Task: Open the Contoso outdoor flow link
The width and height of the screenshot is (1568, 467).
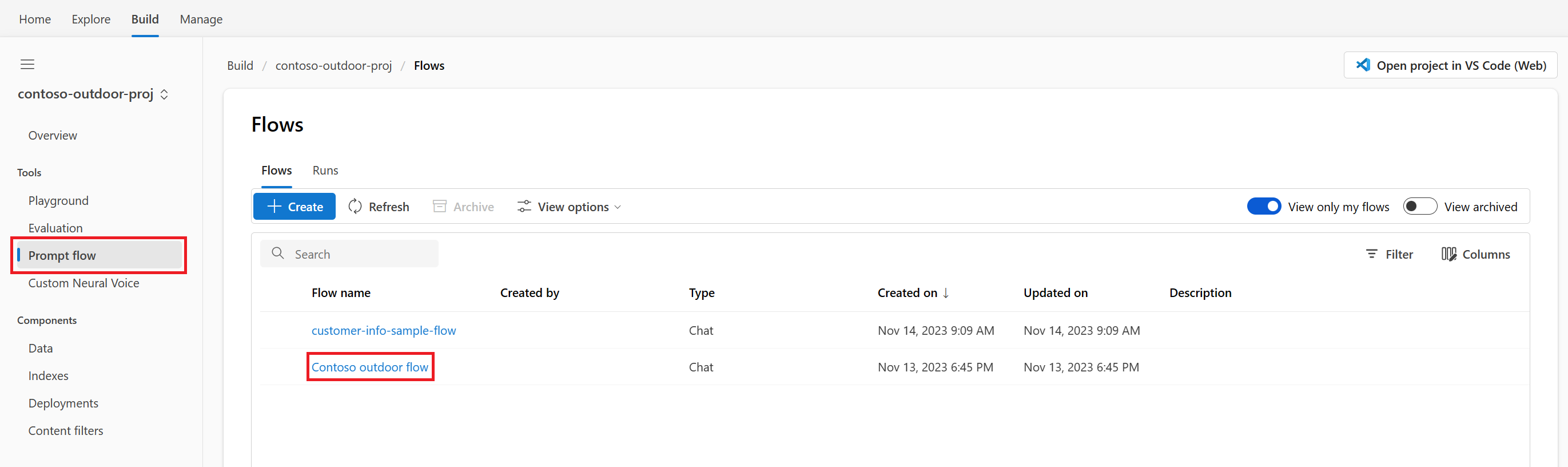Action: (x=370, y=367)
